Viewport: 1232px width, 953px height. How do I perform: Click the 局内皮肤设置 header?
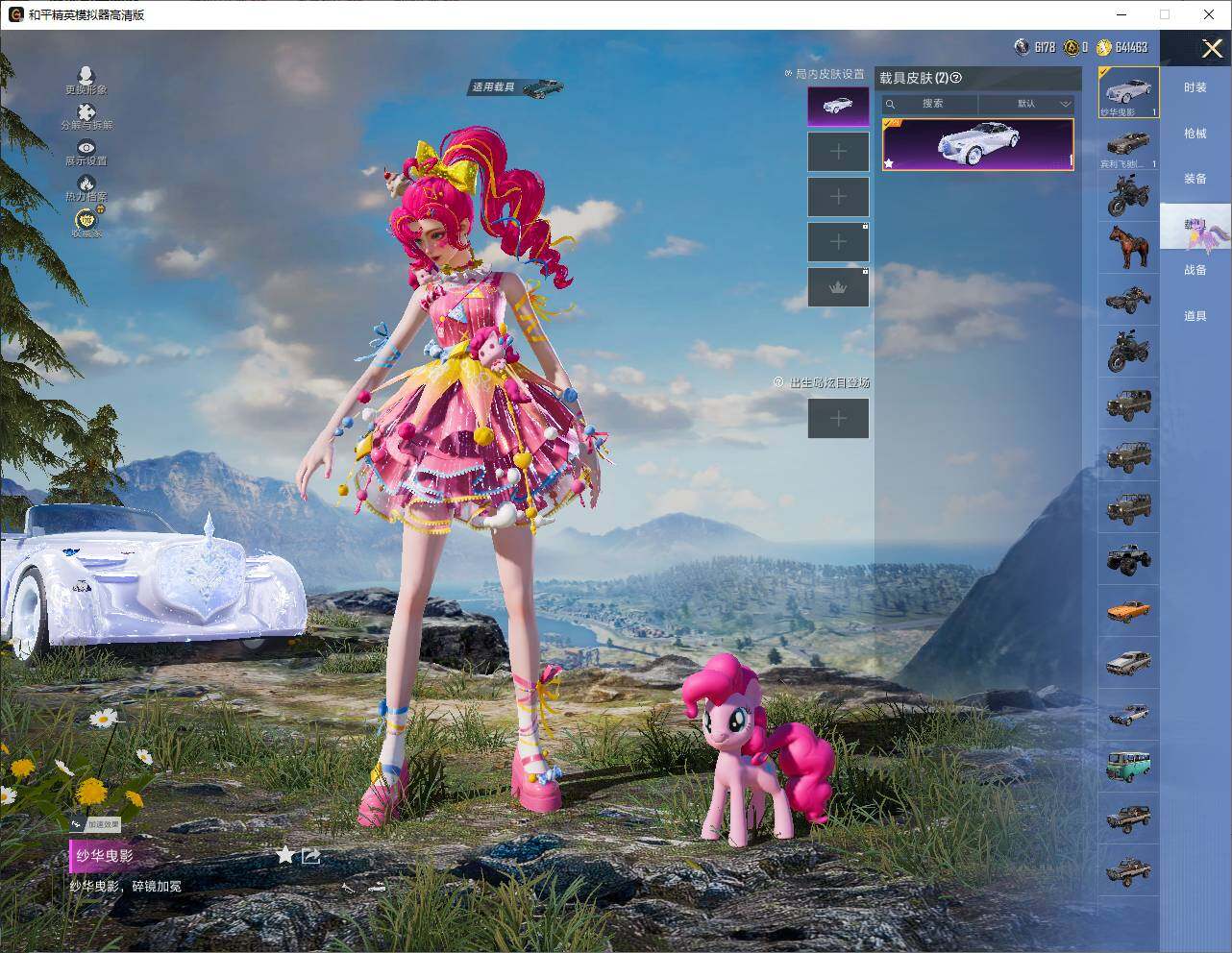pyautogui.click(x=830, y=74)
